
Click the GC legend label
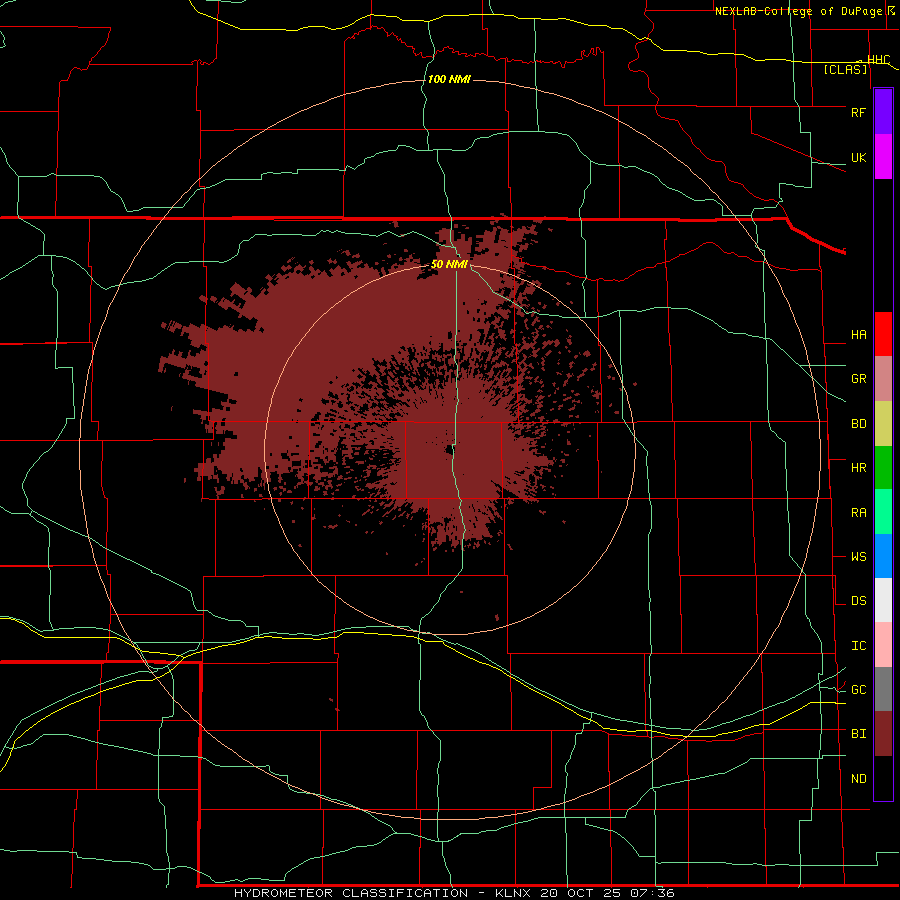click(x=858, y=690)
